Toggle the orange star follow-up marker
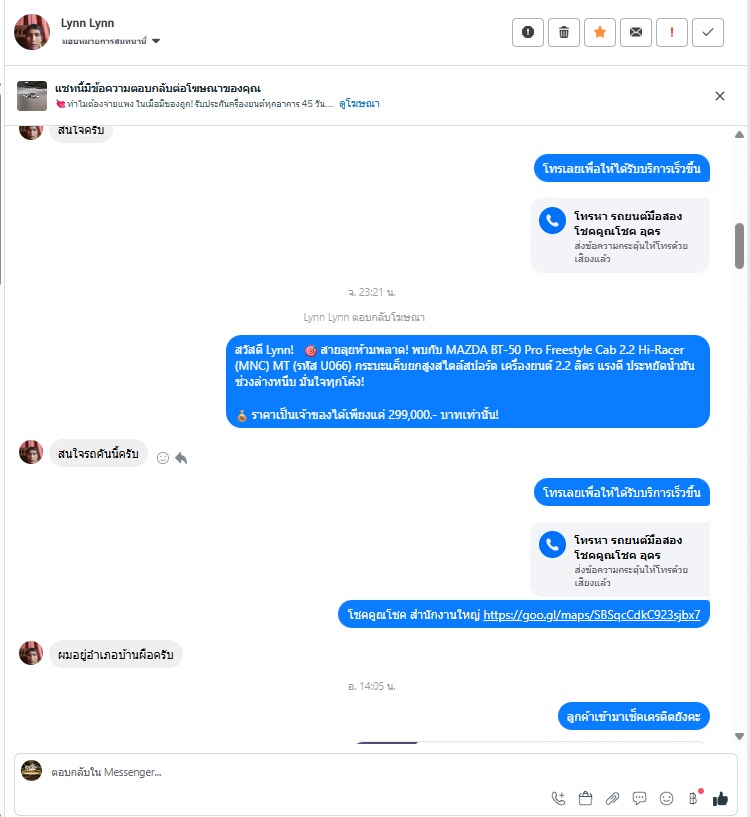This screenshot has height=817, width=750. pos(599,32)
